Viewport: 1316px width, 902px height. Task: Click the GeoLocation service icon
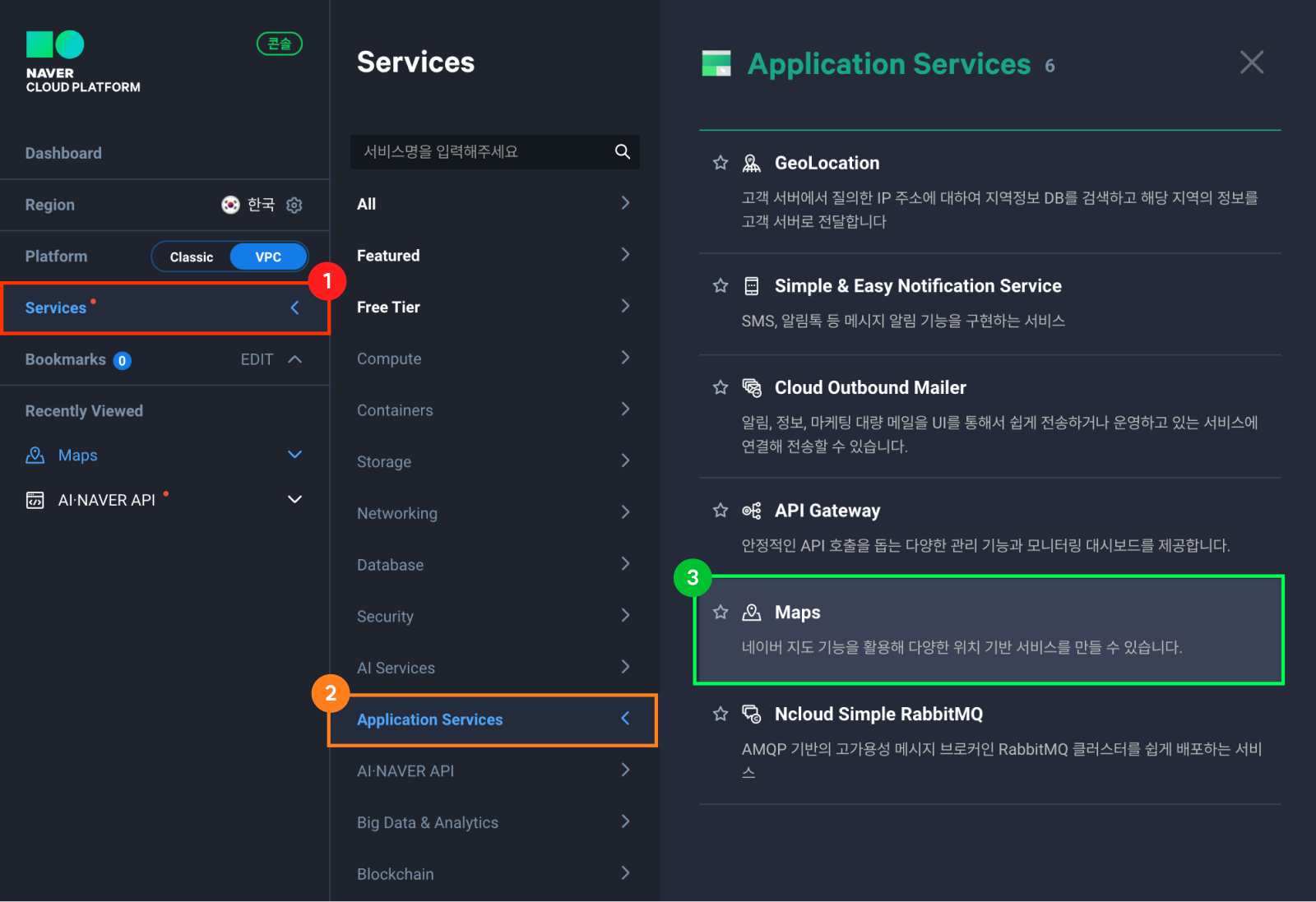(752, 163)
